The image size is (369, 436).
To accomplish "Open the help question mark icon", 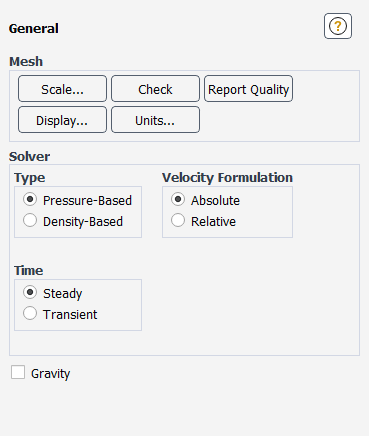I will [338, 26].
